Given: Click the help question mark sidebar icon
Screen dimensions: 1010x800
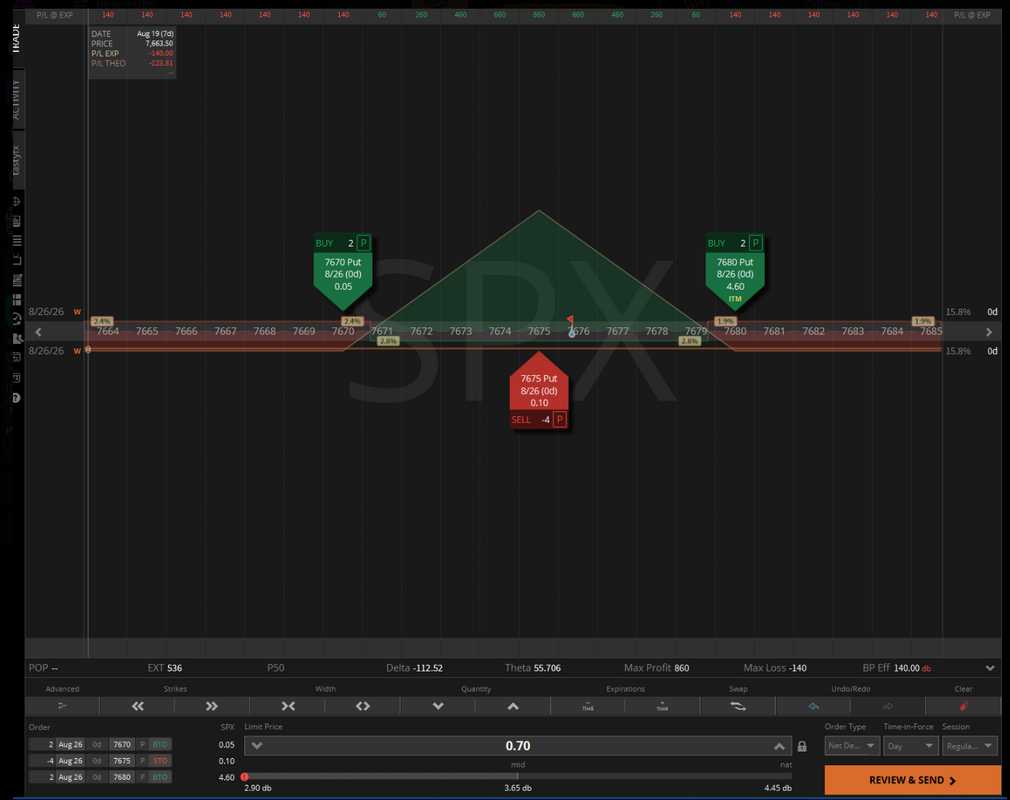Looking at the screenshot, I should (x=16, y=397).
